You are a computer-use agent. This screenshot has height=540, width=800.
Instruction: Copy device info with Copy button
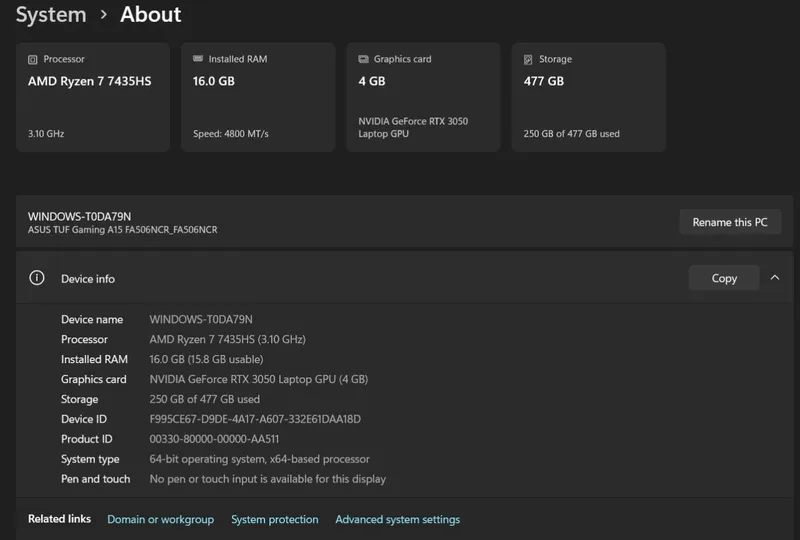point(724,278)
